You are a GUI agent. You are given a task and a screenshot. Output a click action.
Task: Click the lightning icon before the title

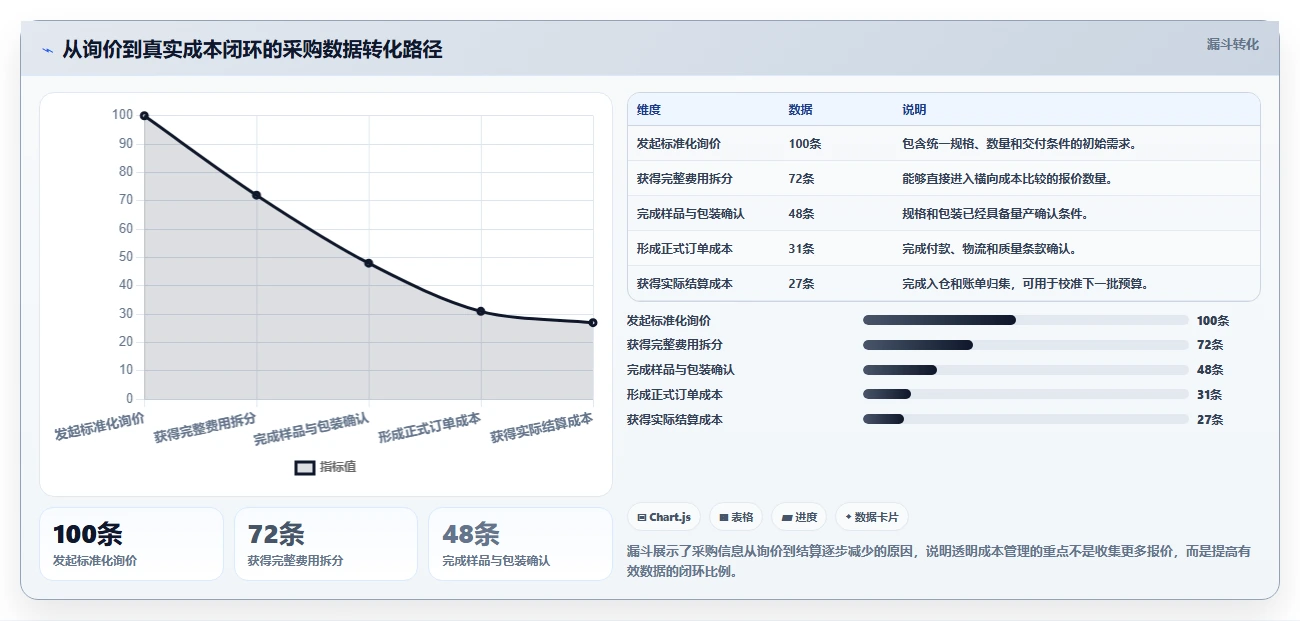(x=47, y=50)
